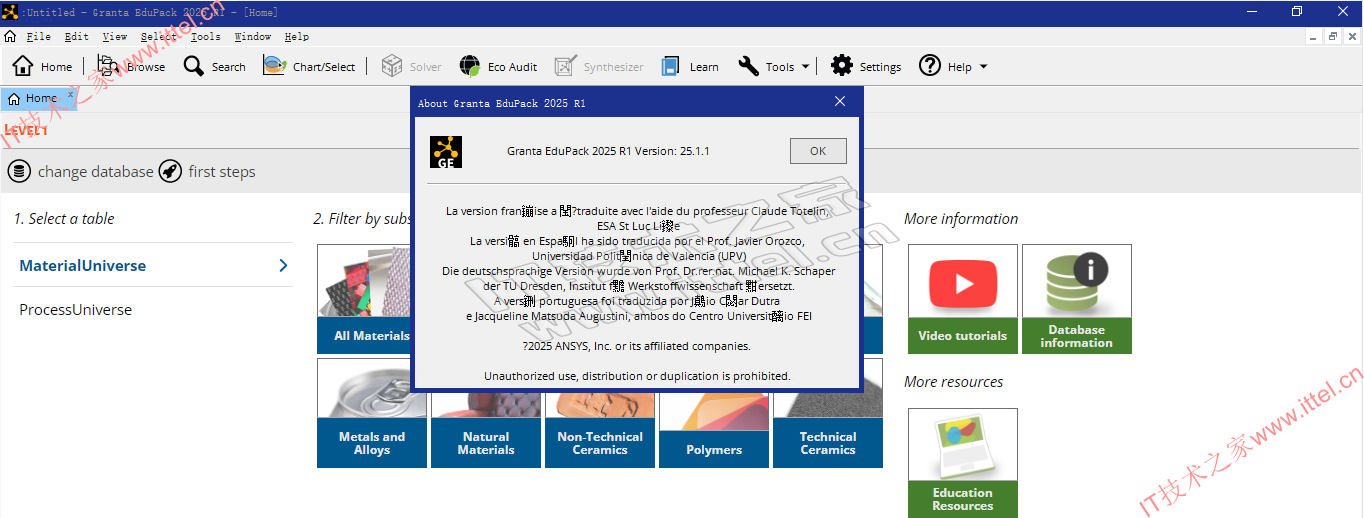Click the first steps link

[222, 171]
